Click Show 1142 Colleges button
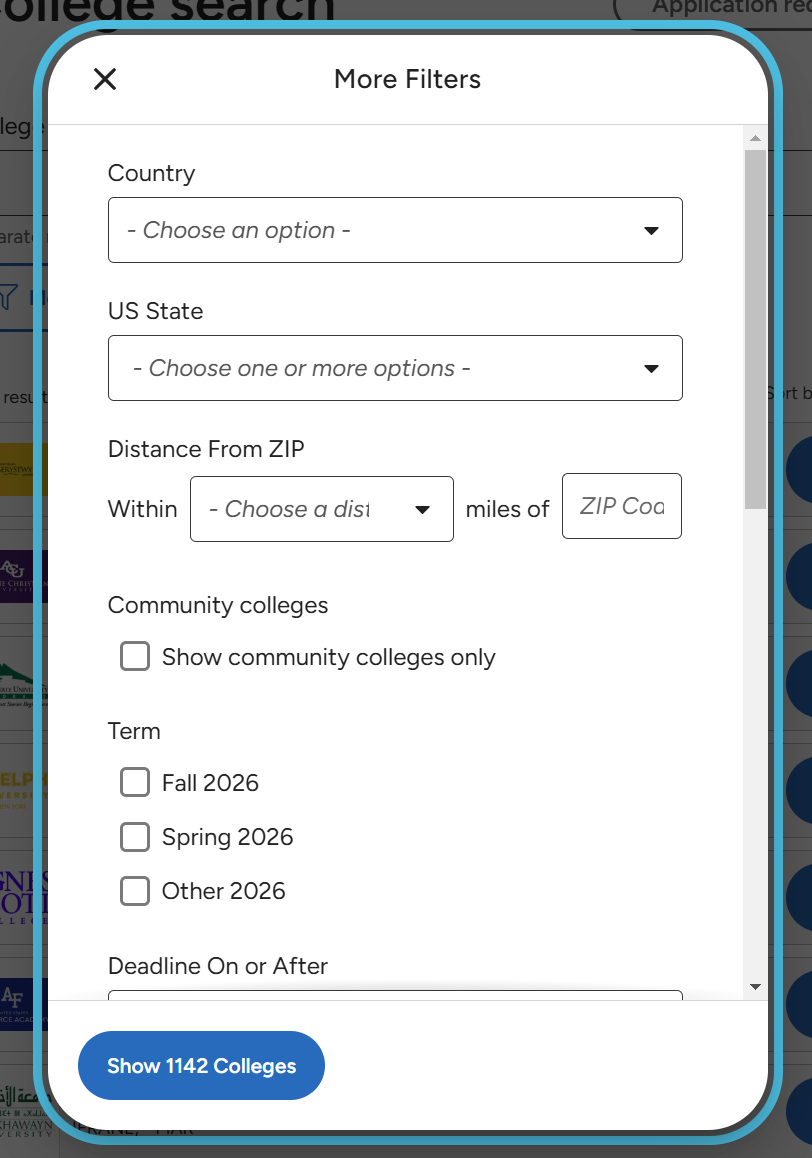812x1158 pixels. coord(201,1066)
